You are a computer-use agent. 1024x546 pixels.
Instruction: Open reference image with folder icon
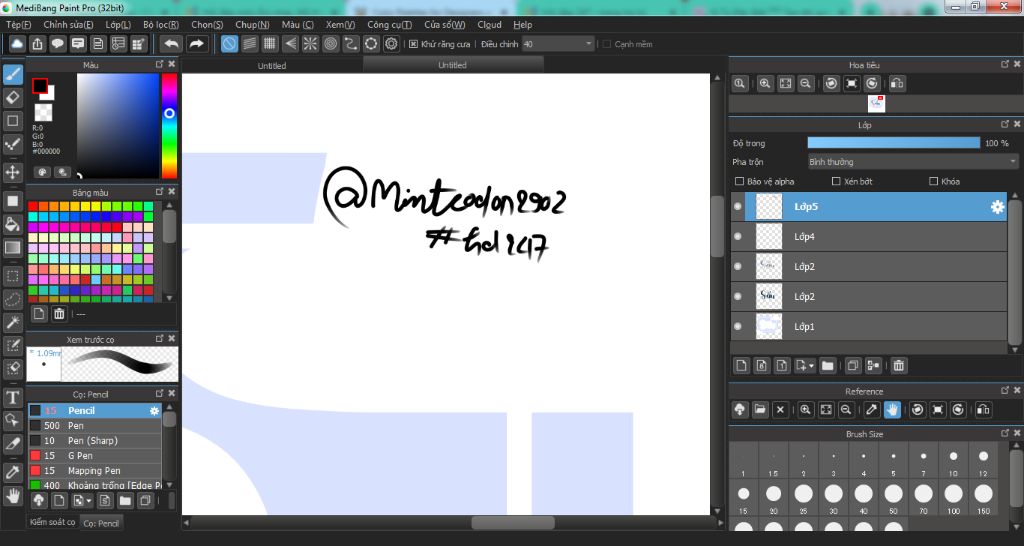(760, 410)
